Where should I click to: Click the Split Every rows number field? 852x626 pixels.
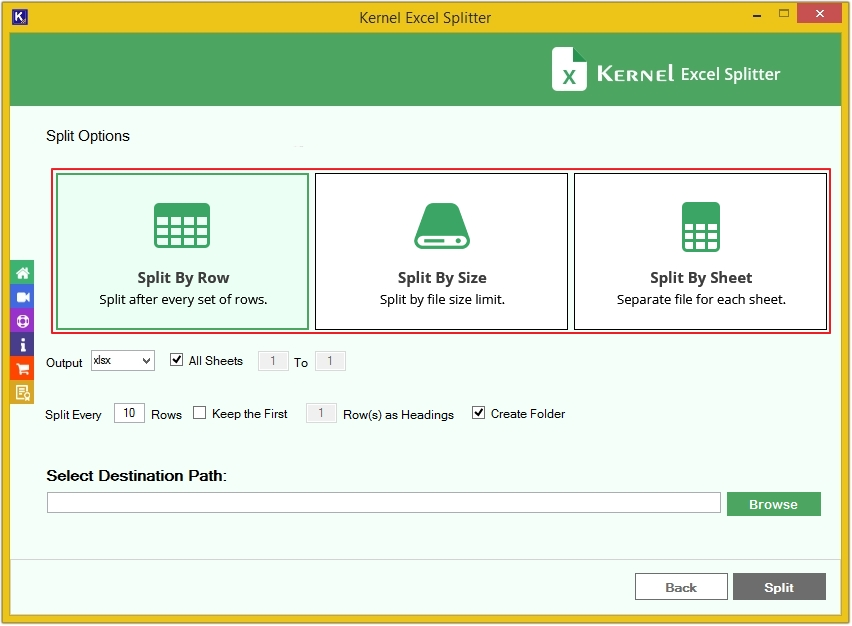pos(129,412)
